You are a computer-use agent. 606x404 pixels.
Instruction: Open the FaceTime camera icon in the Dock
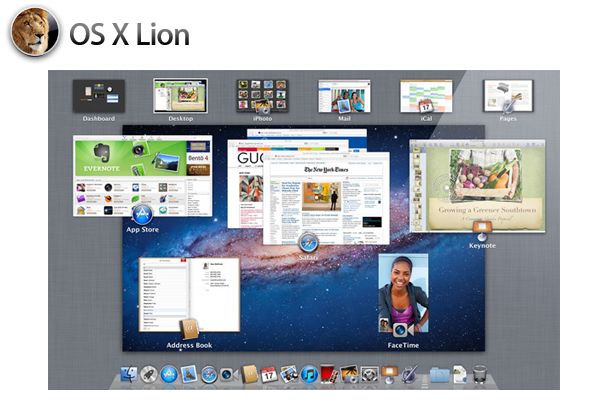[229, 374]
